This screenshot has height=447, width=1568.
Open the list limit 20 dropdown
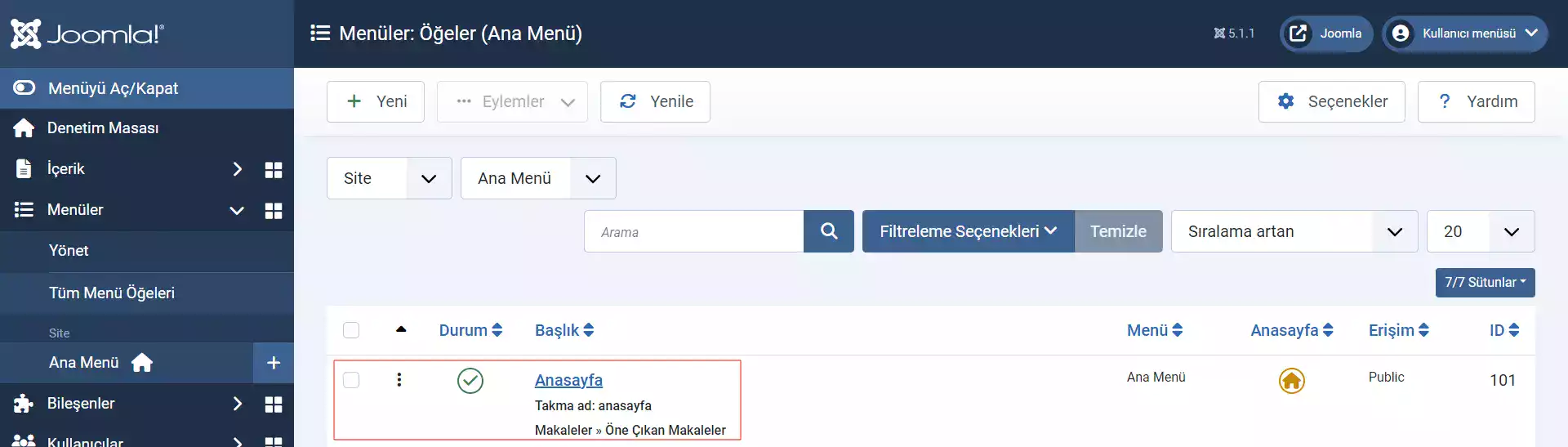pos(1481,231)
